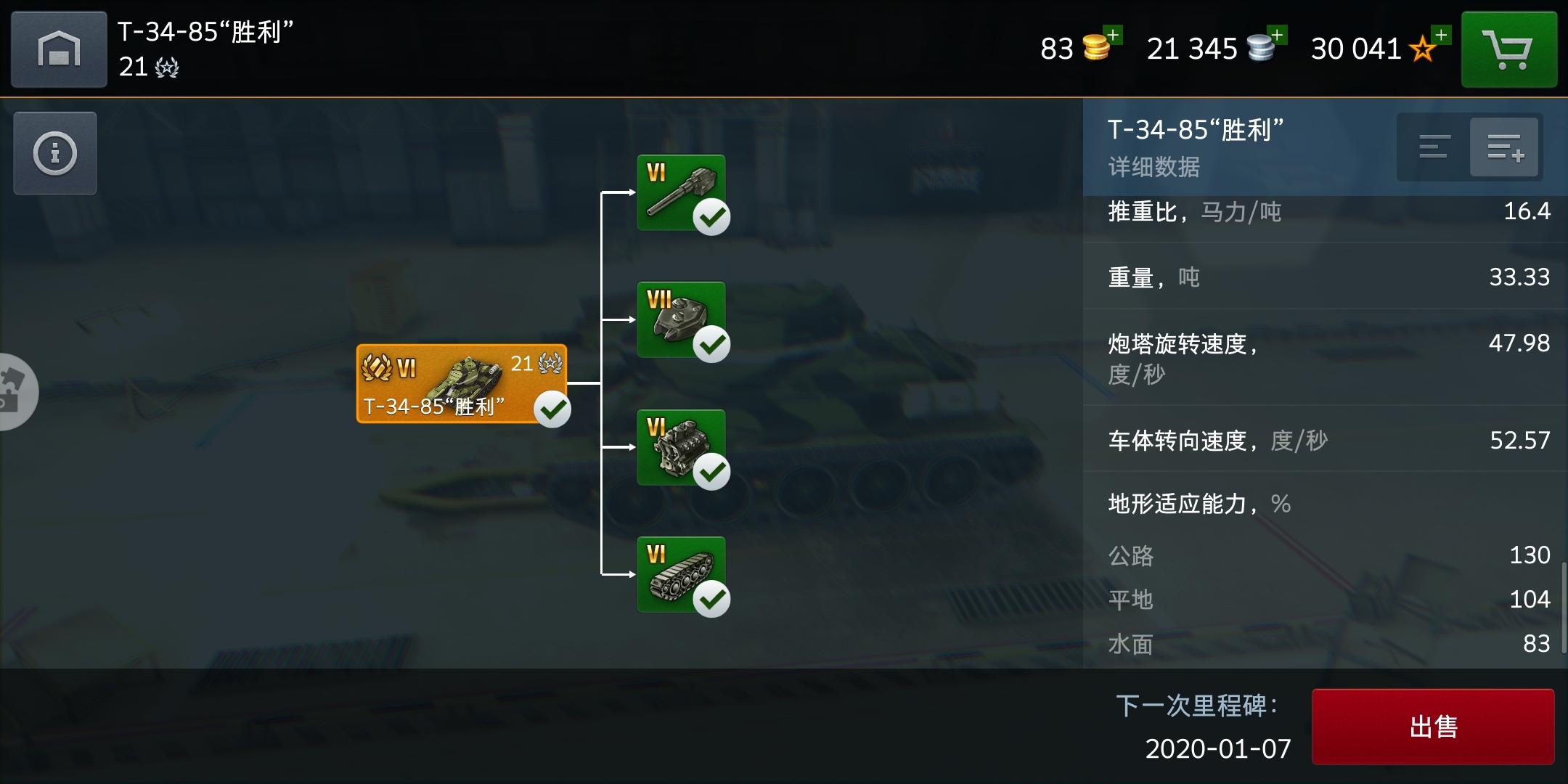Open the shop cart icon
The image size is (1568, 784).
coord(1508,49)
